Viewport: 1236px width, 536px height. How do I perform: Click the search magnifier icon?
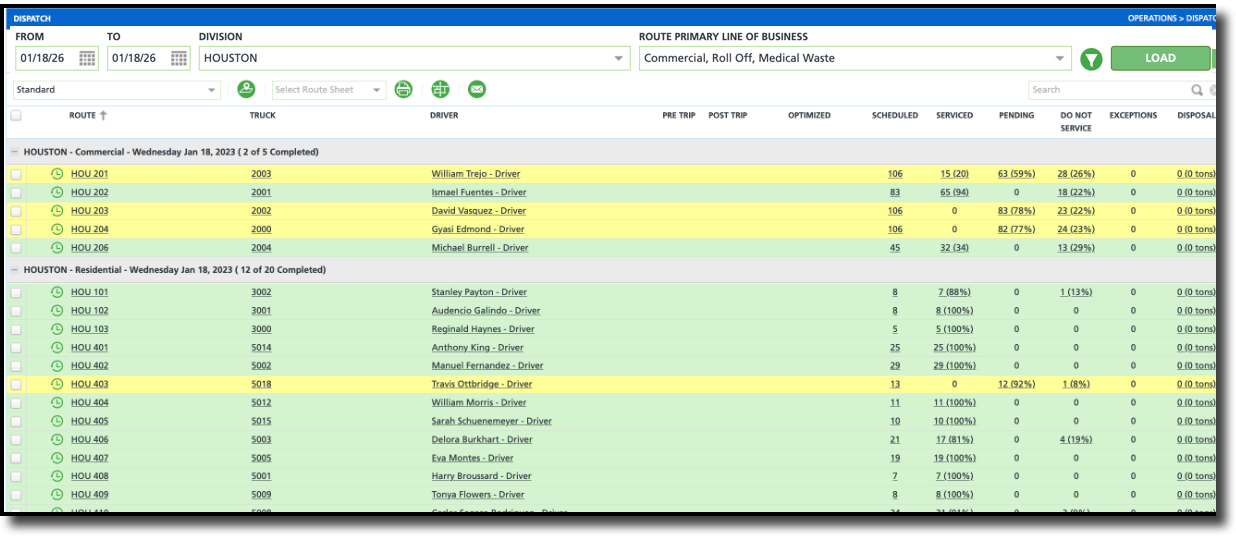pos(1197,90)
